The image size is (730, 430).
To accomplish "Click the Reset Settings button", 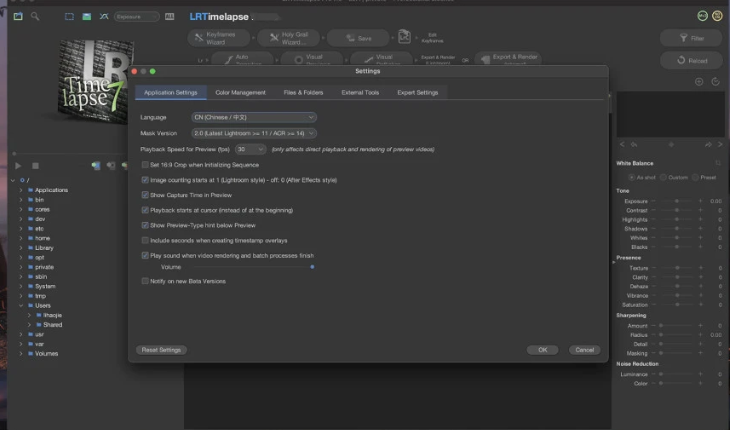I will click(x=161, y=350).
